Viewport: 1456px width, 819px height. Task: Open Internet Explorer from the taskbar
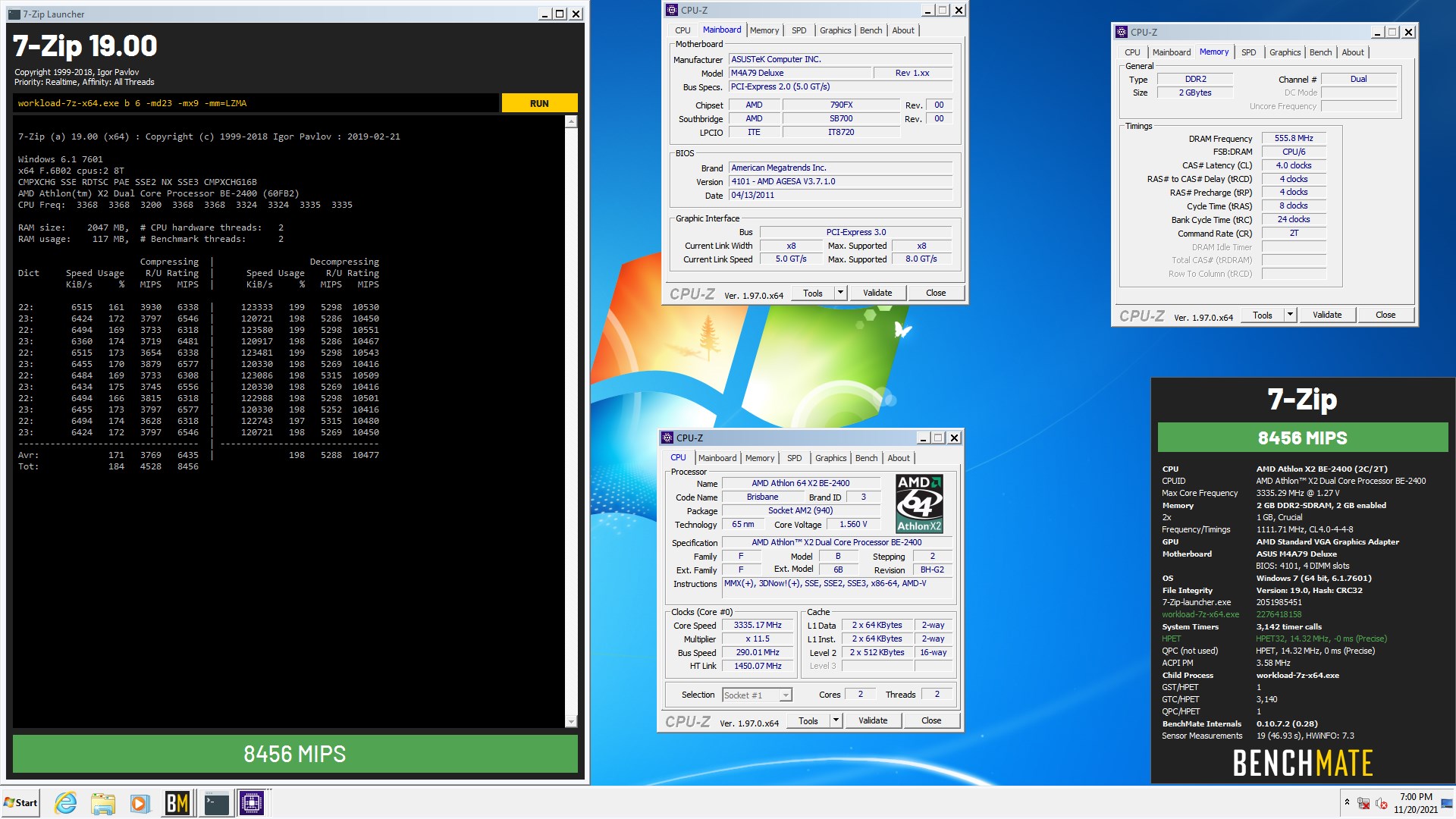click(x=66, y=802)
